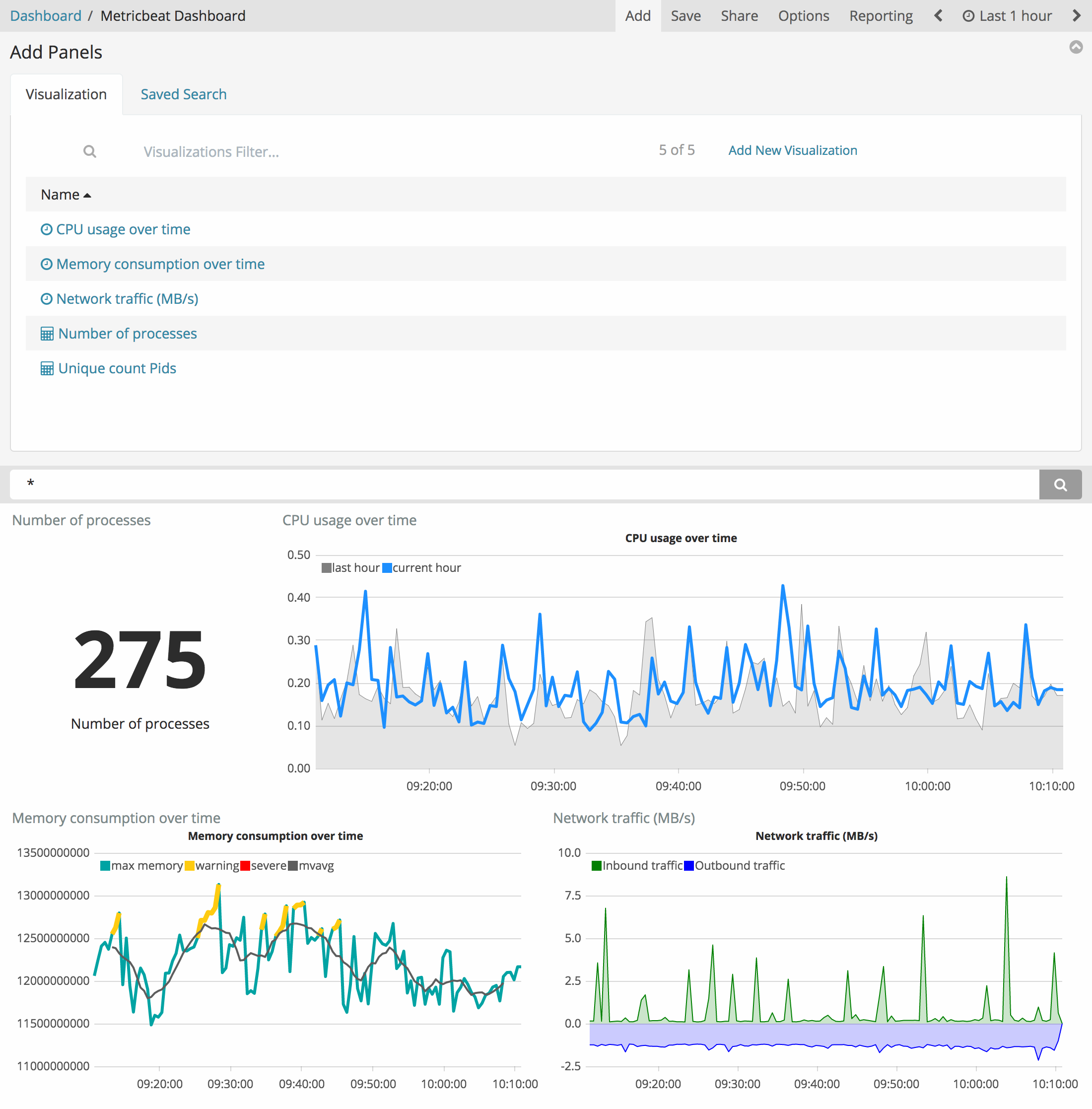Click the clock icon beside CPU usage over time

tap(47, 229)
